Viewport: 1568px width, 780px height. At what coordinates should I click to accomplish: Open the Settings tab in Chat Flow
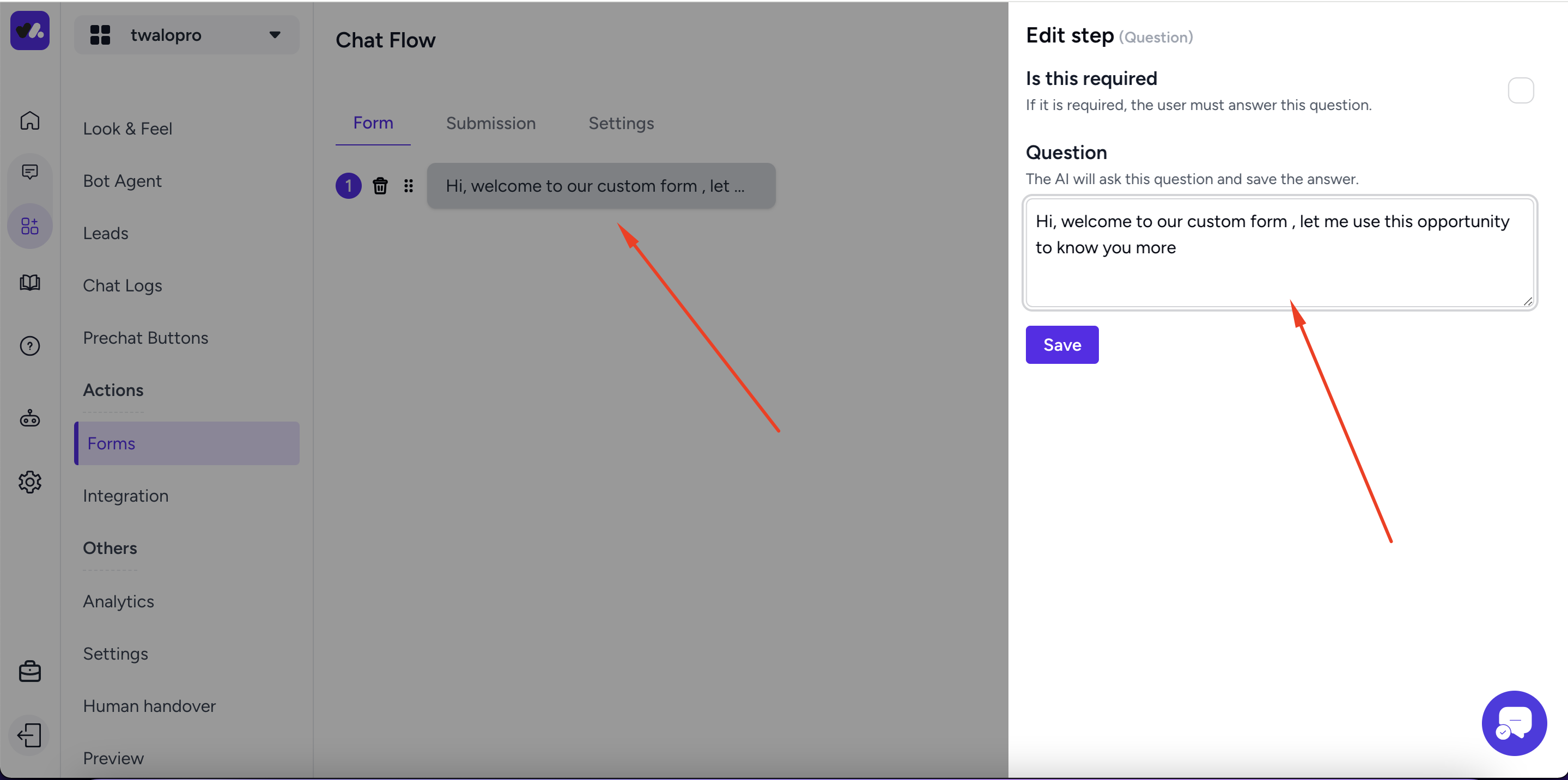click(x=621, y=124)
